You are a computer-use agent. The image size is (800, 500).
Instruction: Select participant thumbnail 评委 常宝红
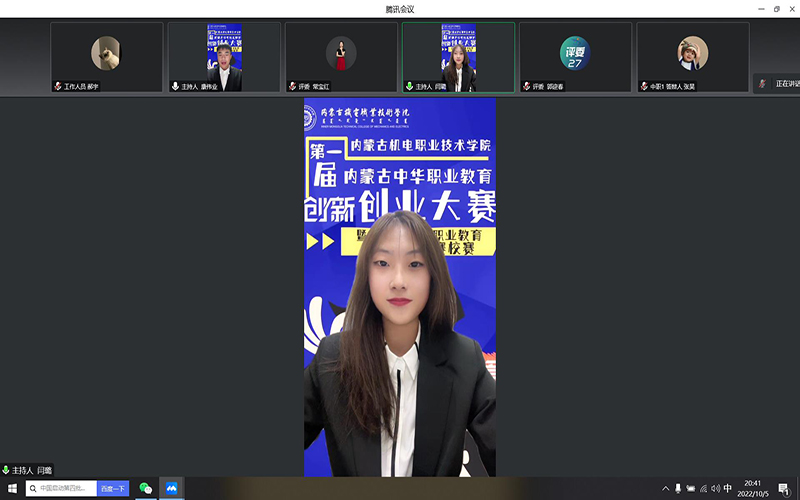[x=341, y=58]
